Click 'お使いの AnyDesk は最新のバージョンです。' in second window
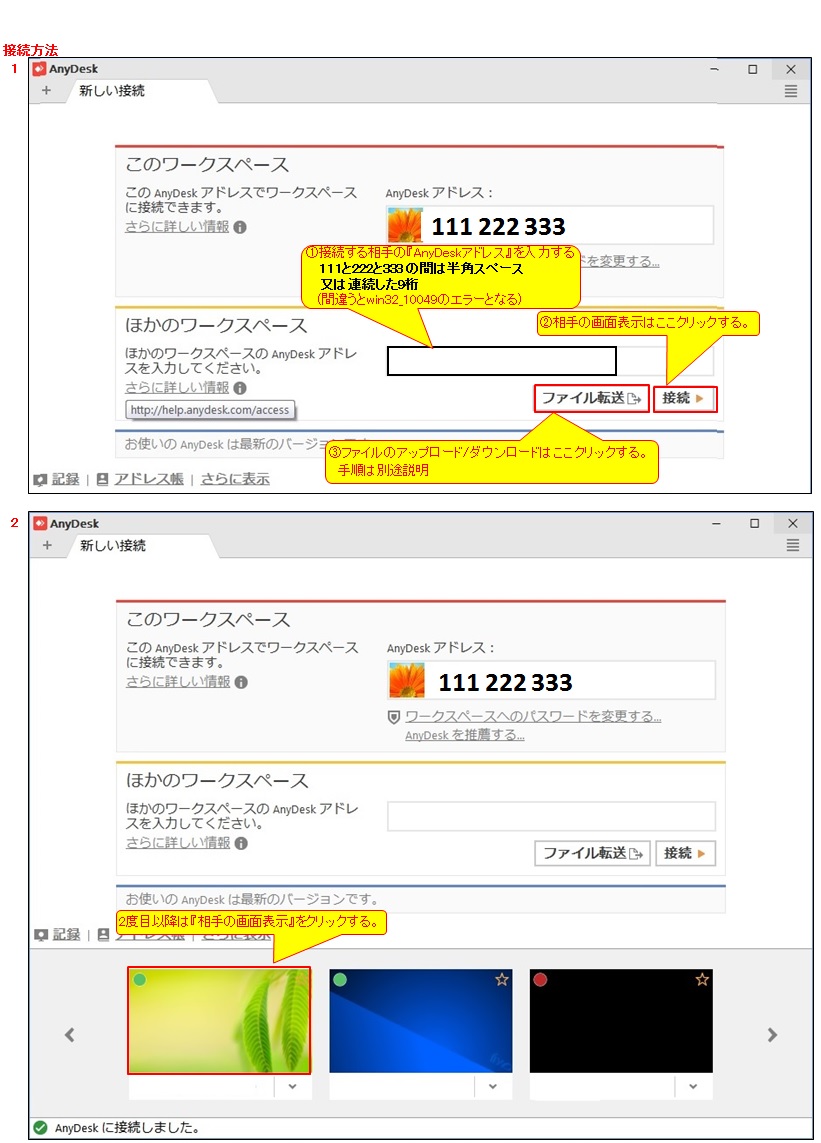Screen dimensions: 821x1143 tap(252, 900)
